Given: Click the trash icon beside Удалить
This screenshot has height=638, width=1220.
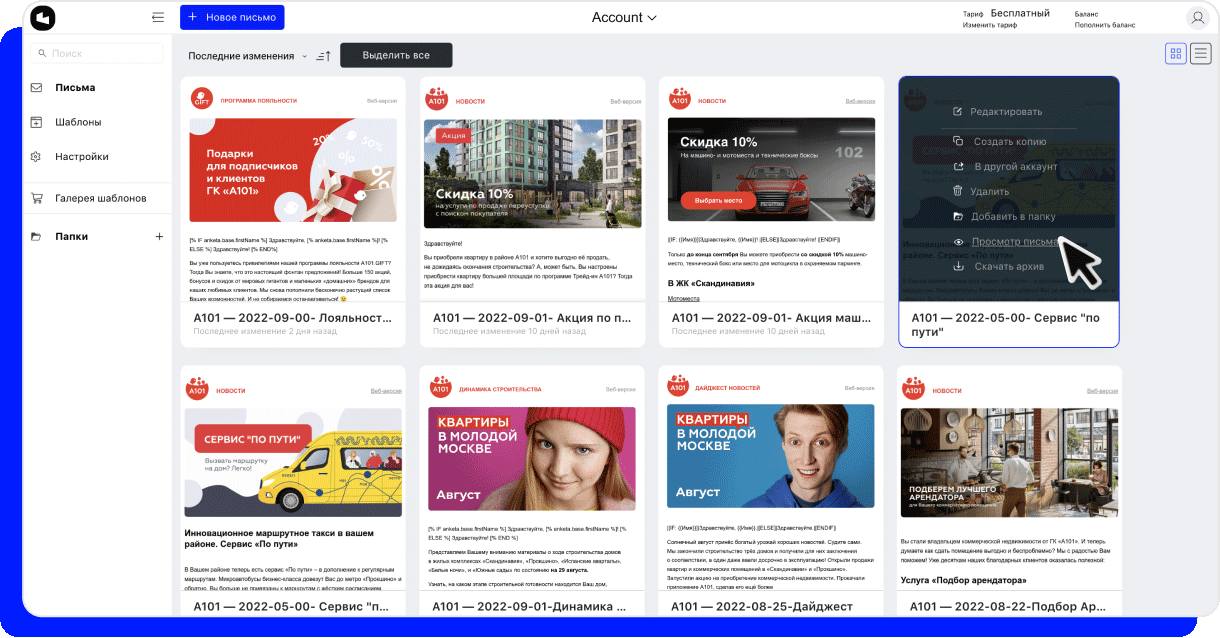Looking at the screenshot, I should click(x=958, y=191).
